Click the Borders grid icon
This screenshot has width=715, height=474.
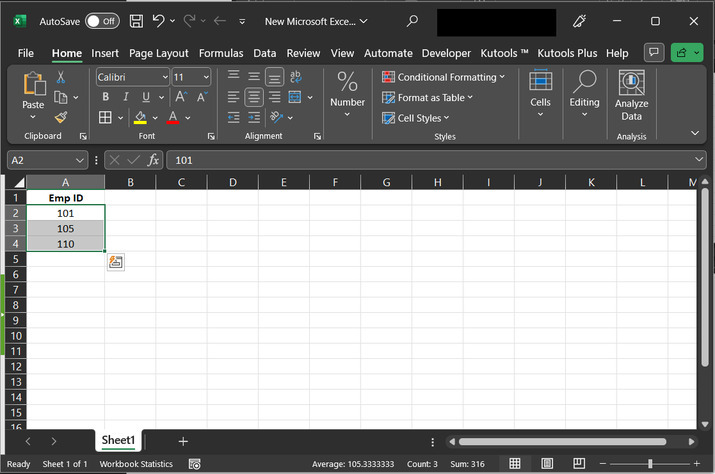click(105, 117)
